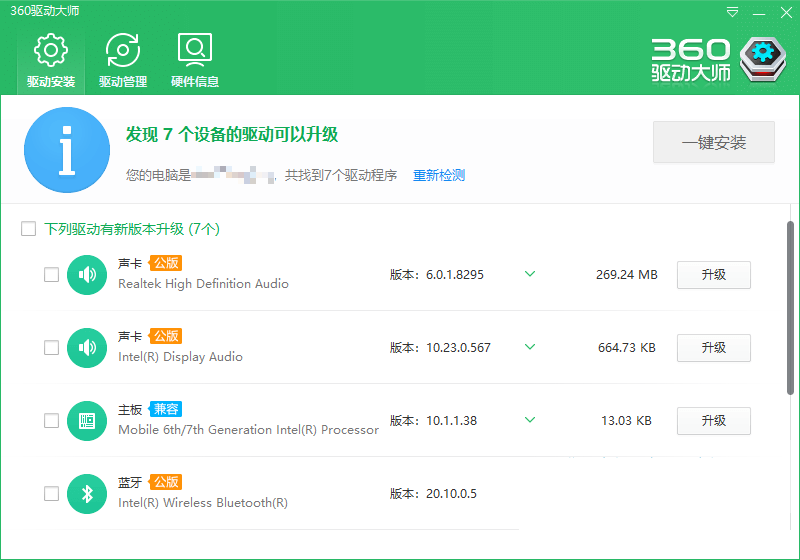Click the 重新检测 link

tap(439, 176)
